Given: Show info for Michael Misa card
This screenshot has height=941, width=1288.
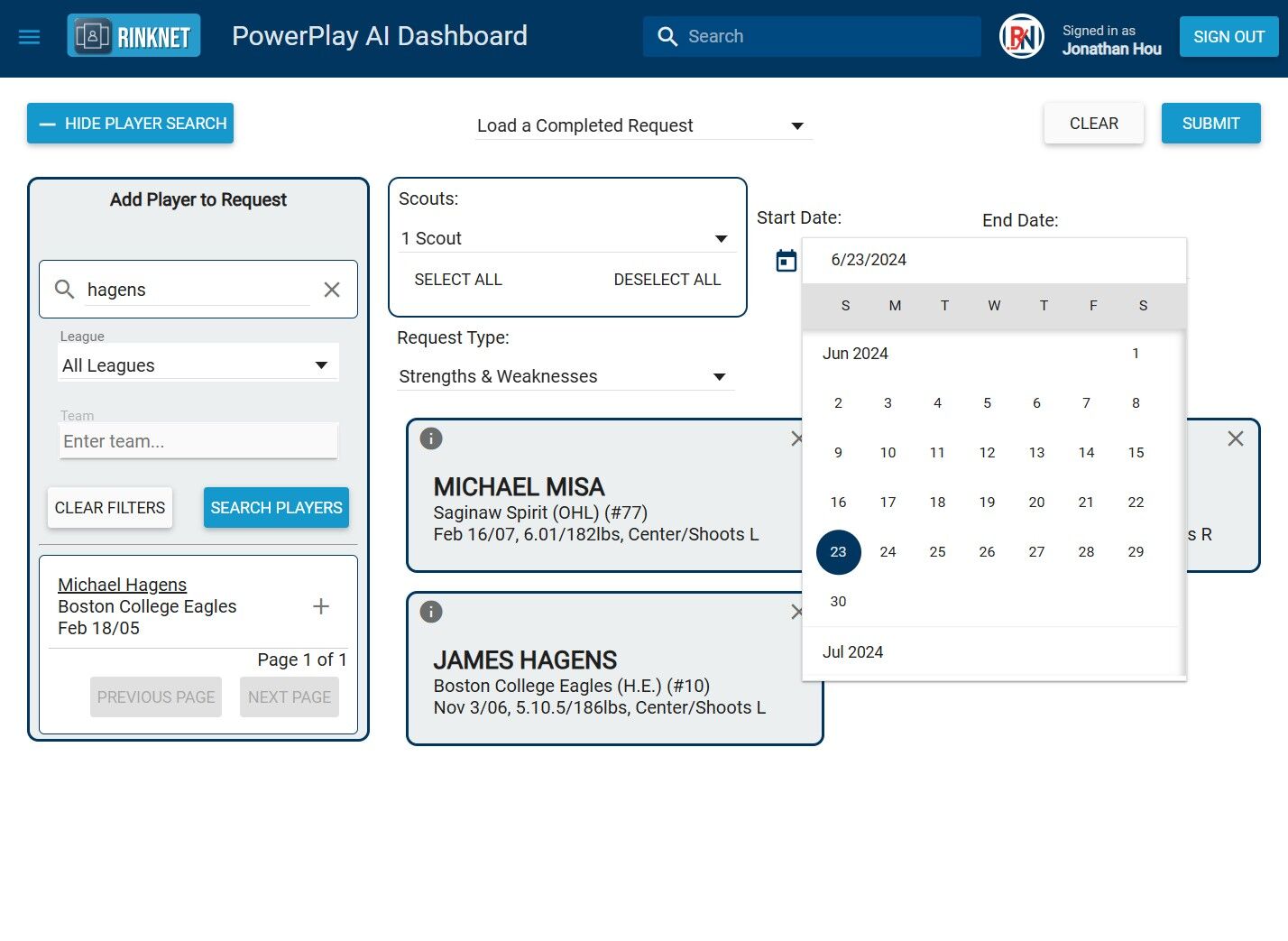Looking at the screenshot, I should (431, 438).
